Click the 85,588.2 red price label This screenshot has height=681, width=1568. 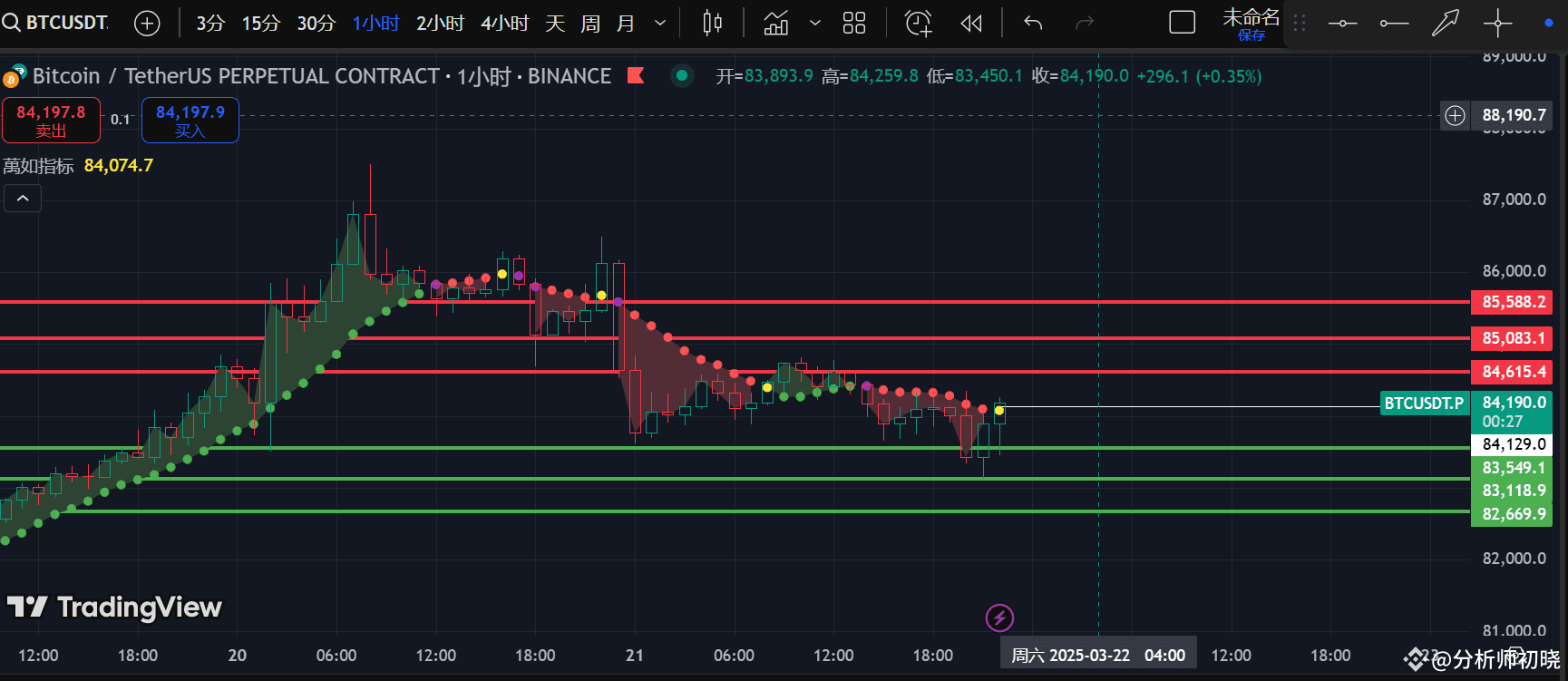(1512, 302)
